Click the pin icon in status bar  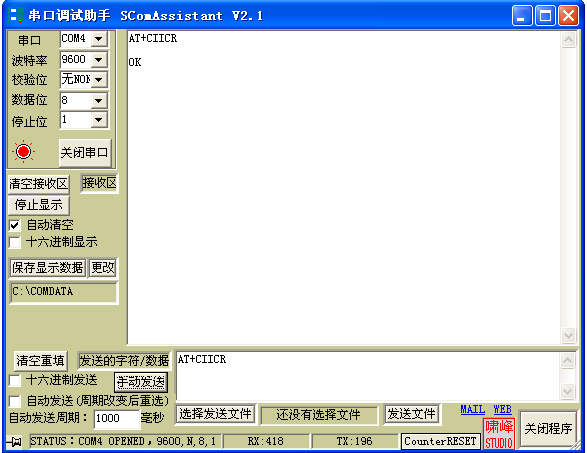point(15,442)
